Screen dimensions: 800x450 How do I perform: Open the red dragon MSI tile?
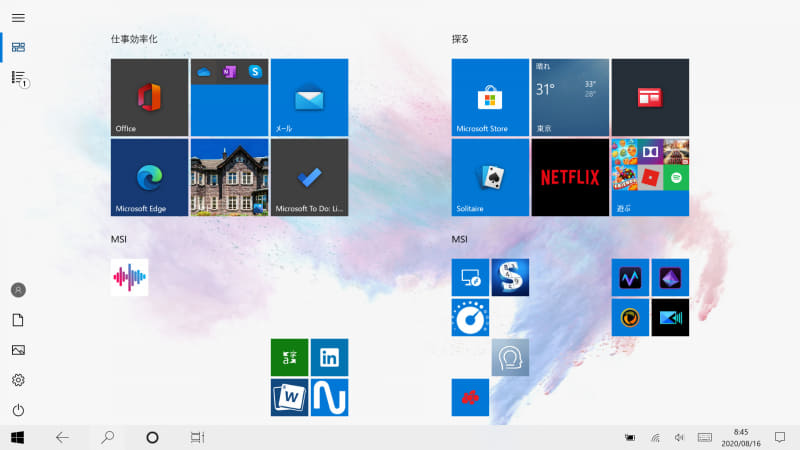click(x=470, y=397)
